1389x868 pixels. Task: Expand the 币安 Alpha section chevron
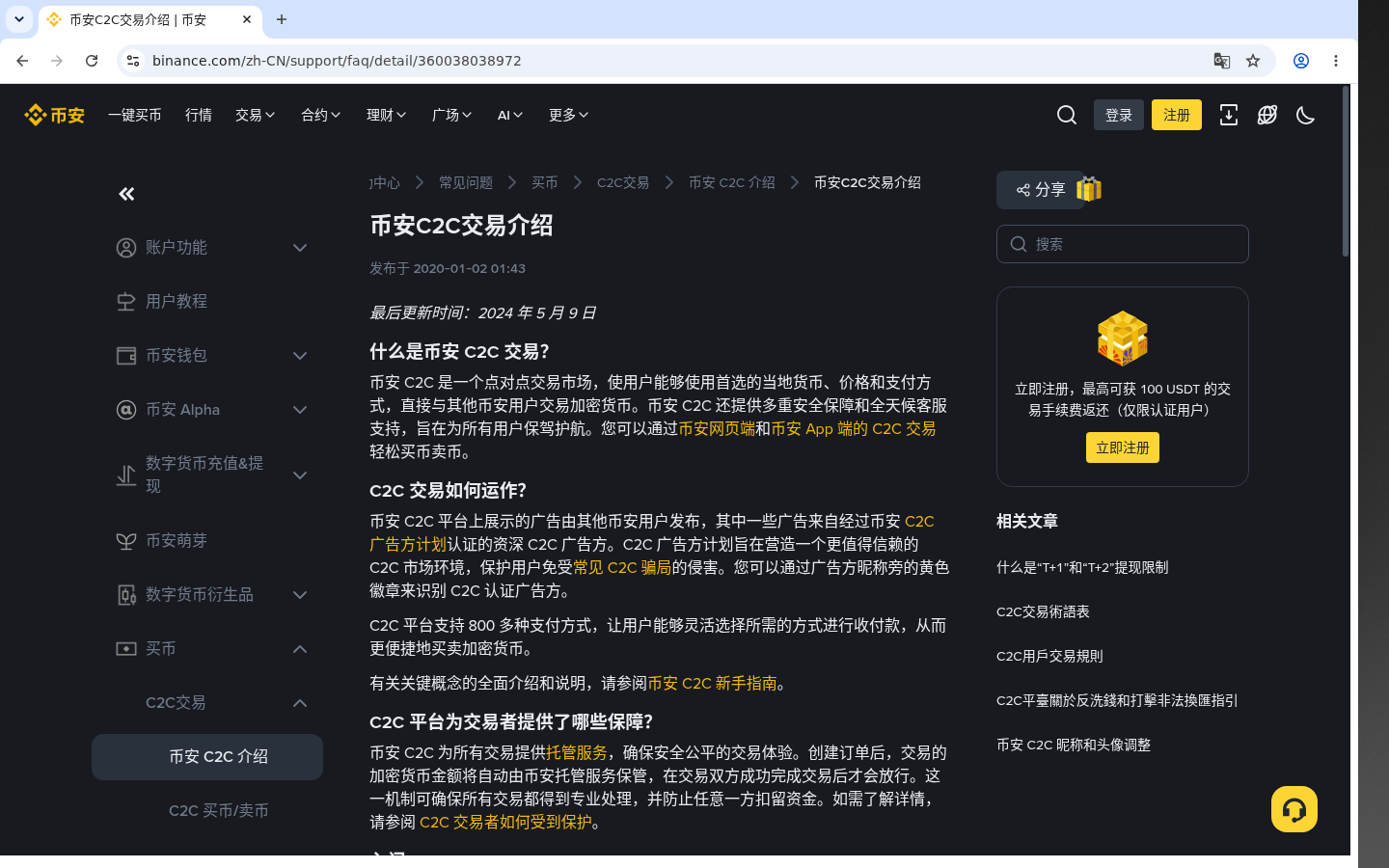[x=300, y=410]
